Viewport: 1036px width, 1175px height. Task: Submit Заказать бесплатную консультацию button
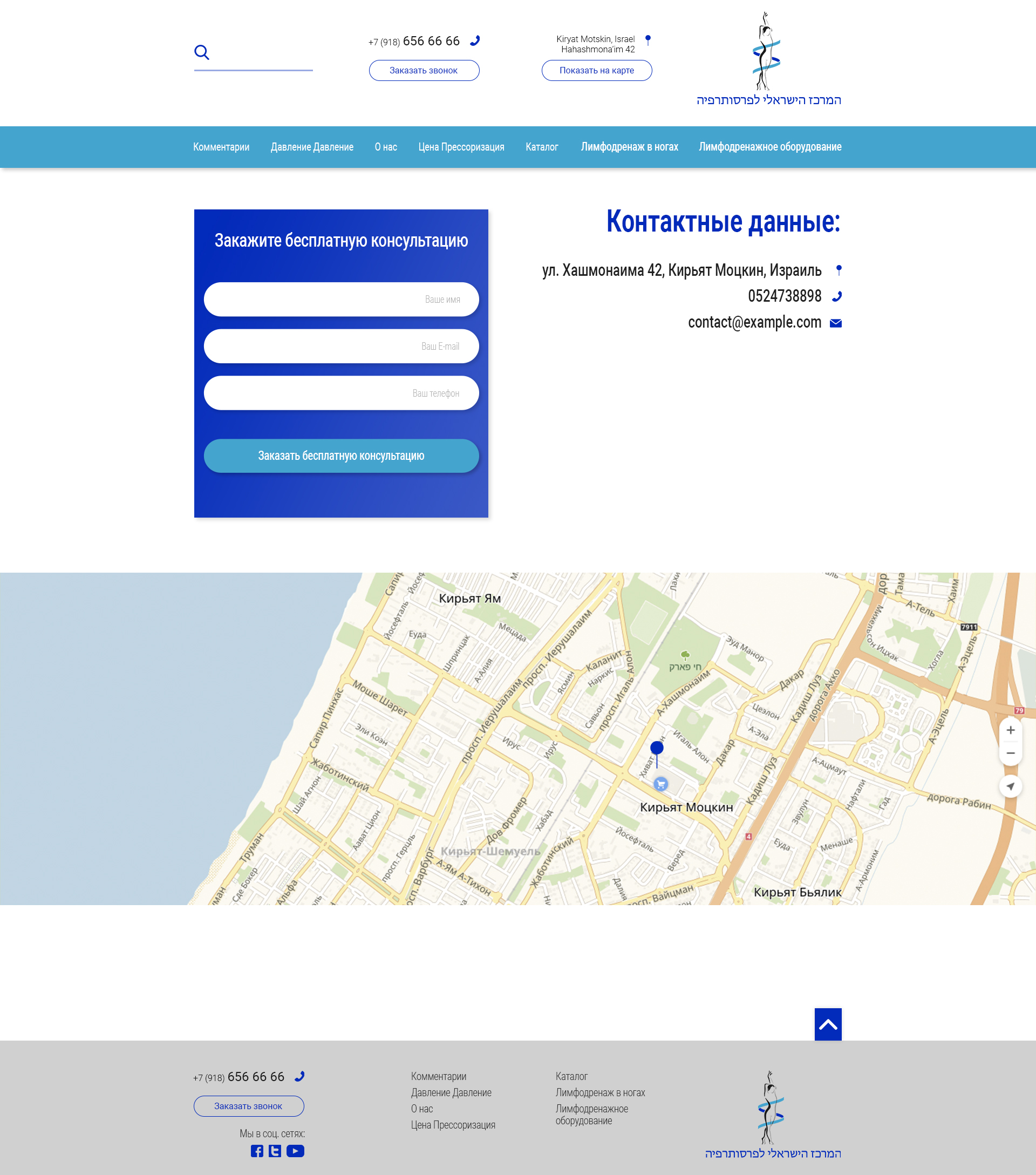[340, 456]
